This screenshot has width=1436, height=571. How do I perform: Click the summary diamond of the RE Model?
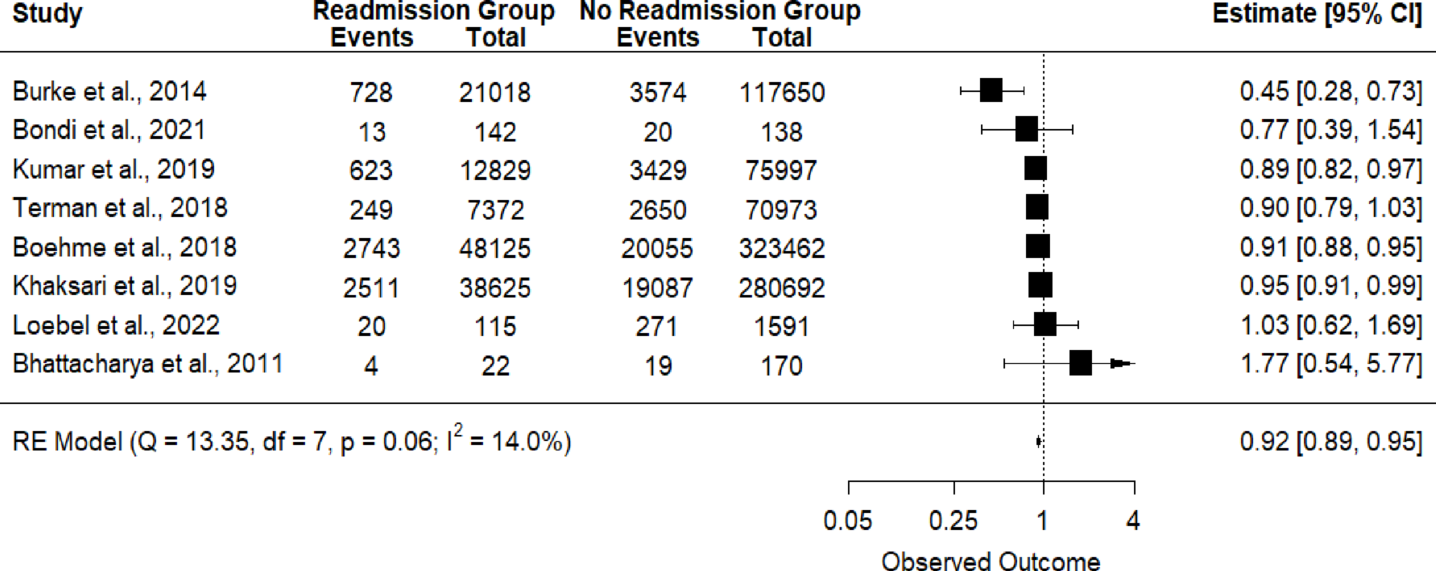[1039, 441]
